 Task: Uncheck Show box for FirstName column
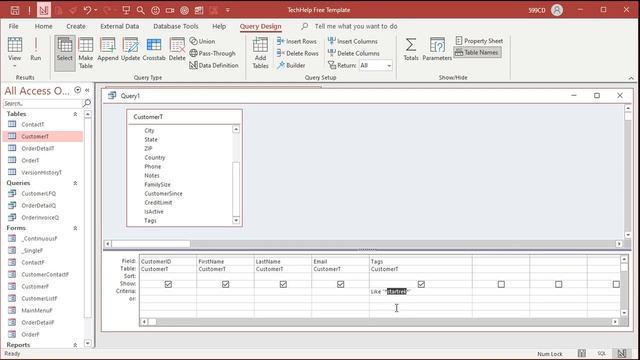point(226,284)
